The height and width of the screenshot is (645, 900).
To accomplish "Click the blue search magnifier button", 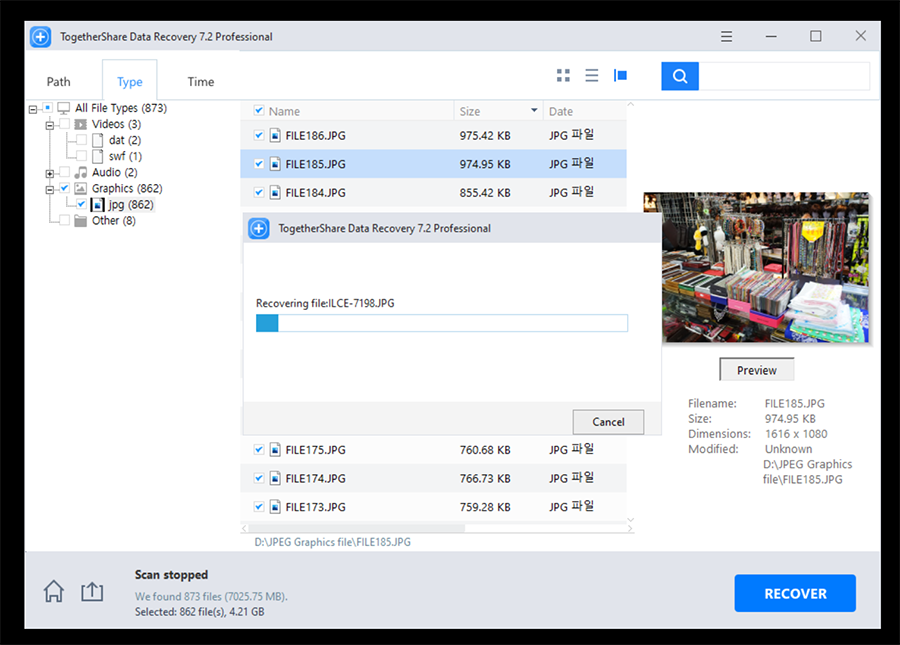I will pyautogui.click(x=680, y=76).
